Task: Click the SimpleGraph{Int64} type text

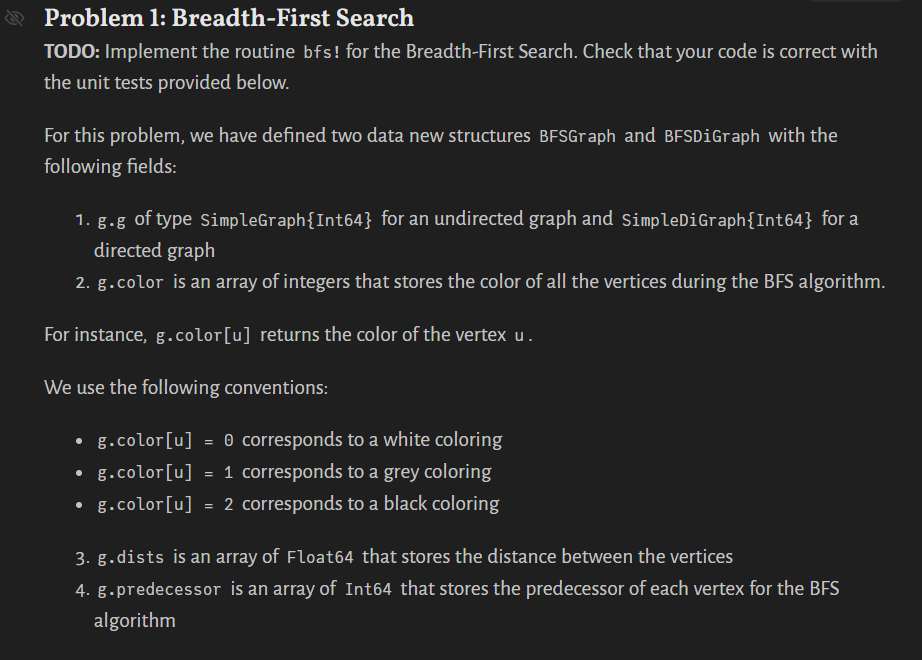Action: click(x=287, y=219)
